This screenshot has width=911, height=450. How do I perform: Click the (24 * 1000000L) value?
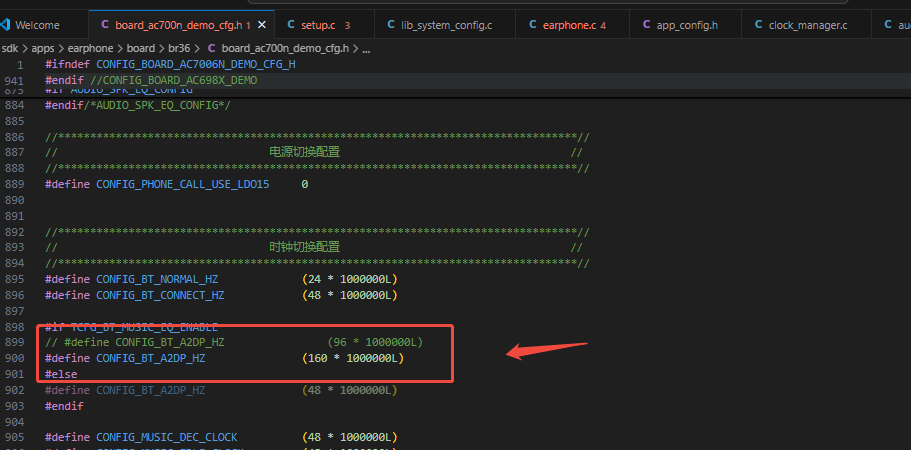350,279
